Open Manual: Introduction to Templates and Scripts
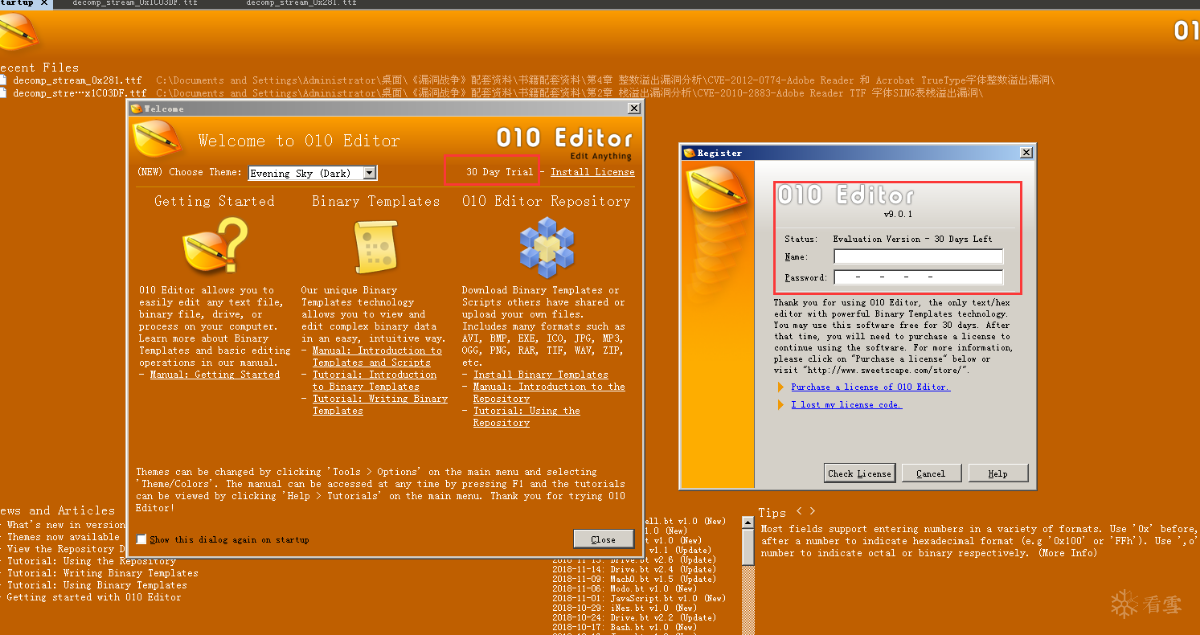 (377, 357)
